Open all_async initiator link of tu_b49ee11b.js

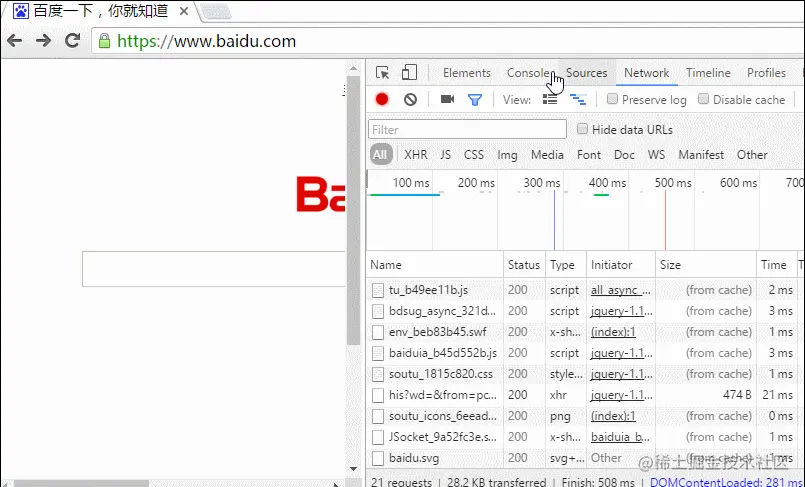(x=621, y=290)
